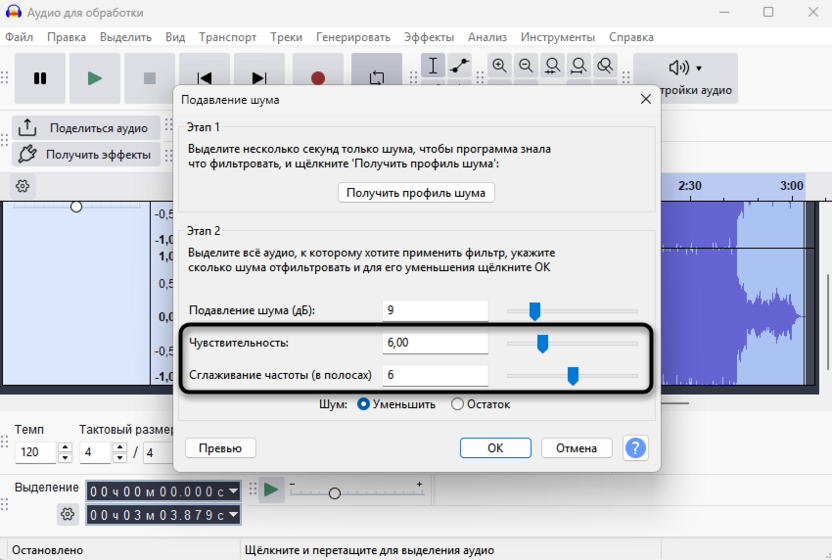
Task: Open the audio settings dropdown with speaker icon
Action: pyautogui.click(x=685, y=68)
